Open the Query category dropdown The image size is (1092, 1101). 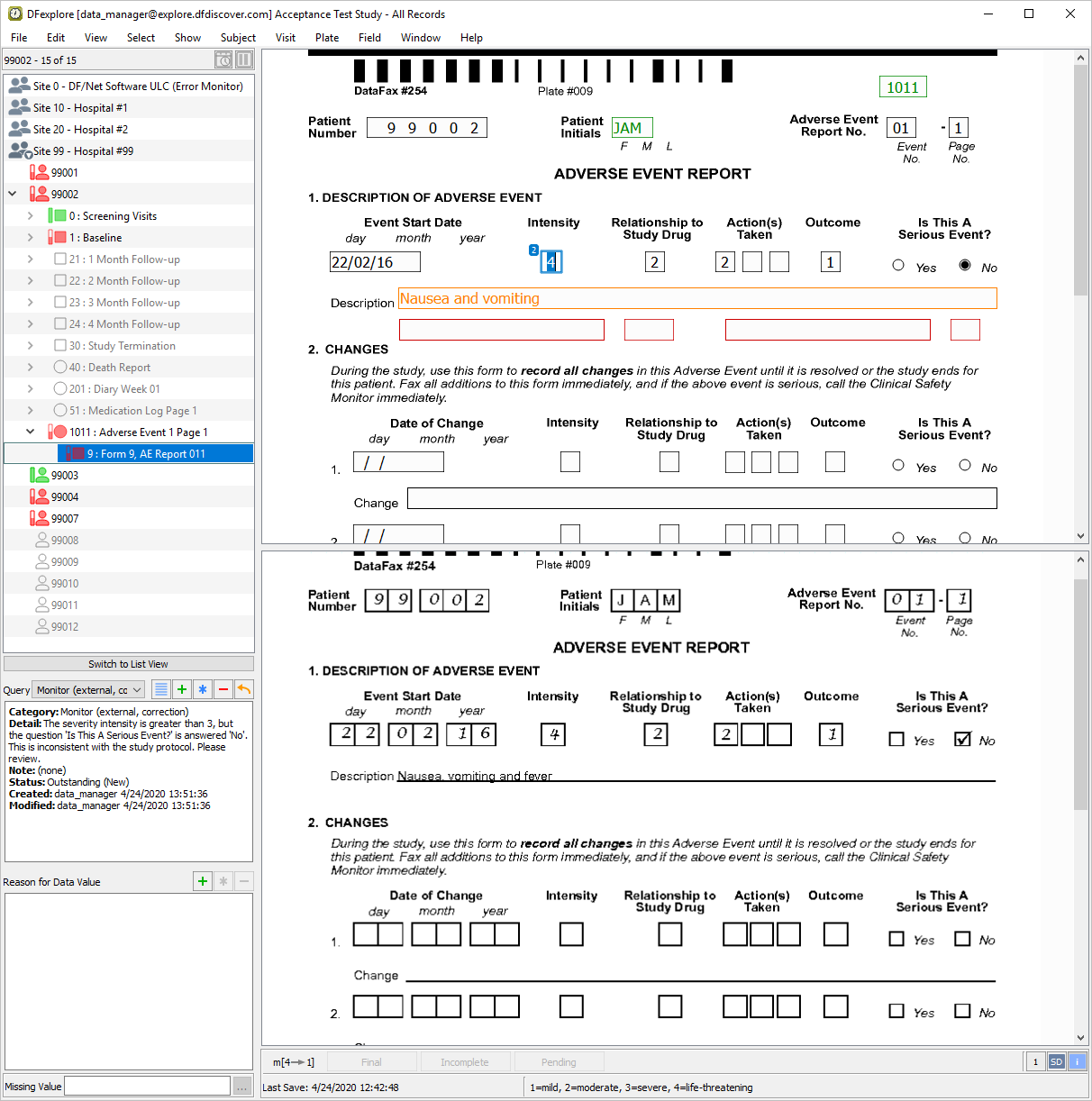(88, 690)
